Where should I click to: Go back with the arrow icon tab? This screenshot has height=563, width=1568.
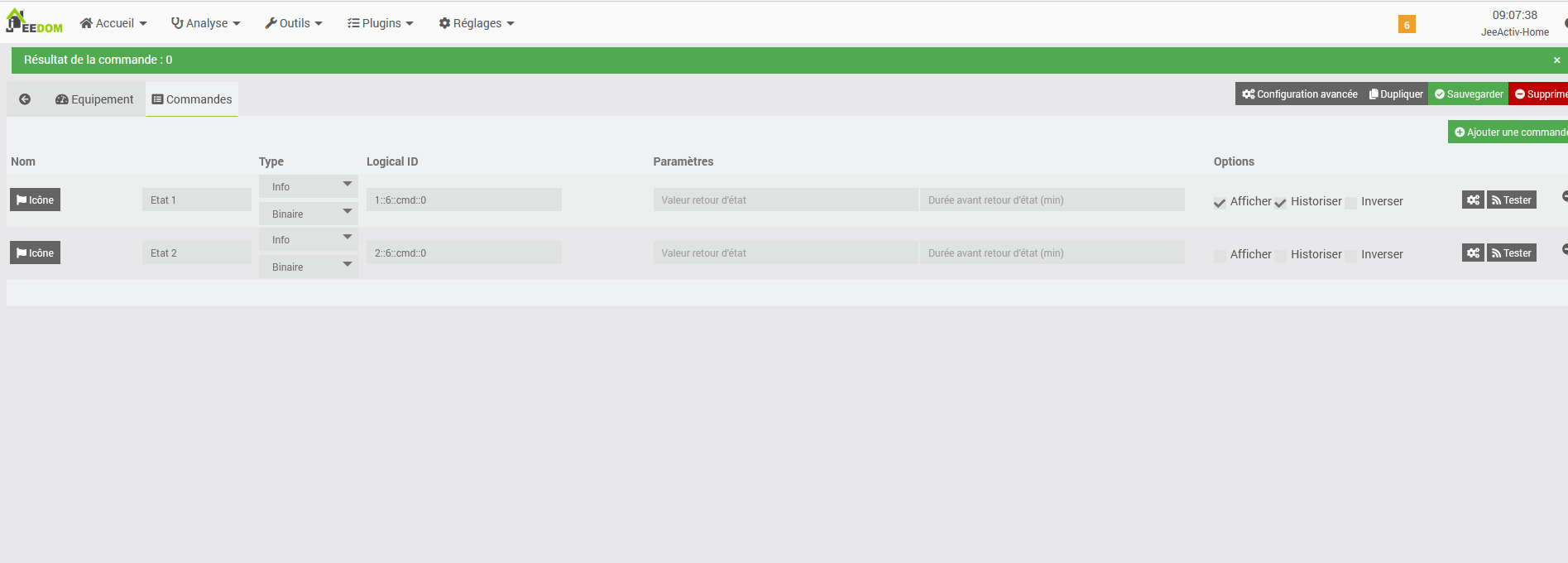[x=25, y=99]
